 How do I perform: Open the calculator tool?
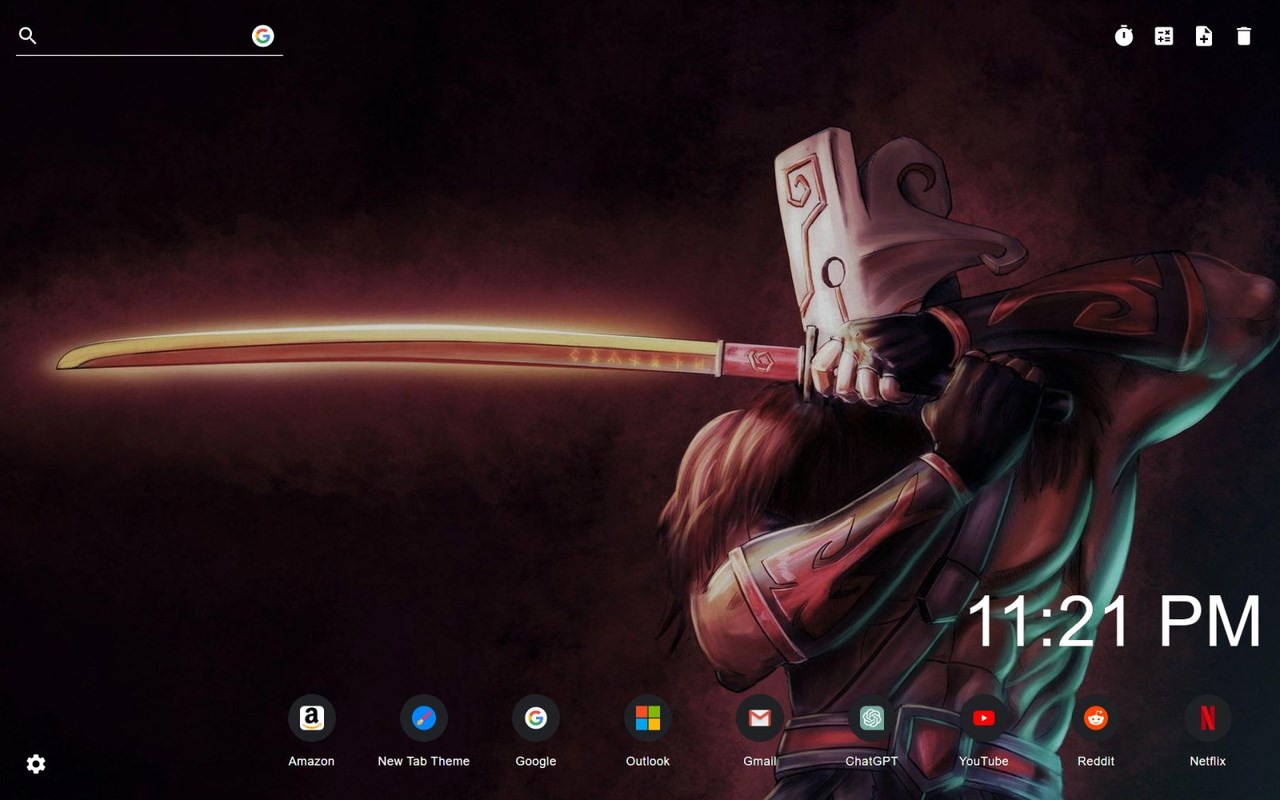(1164, 36)
